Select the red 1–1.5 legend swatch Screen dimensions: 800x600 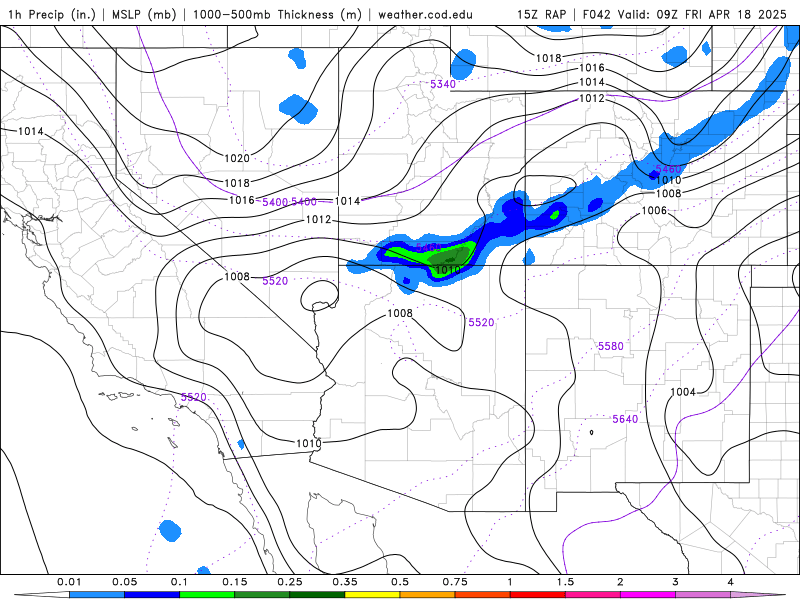pyautogui.click(x=538, y=595)
